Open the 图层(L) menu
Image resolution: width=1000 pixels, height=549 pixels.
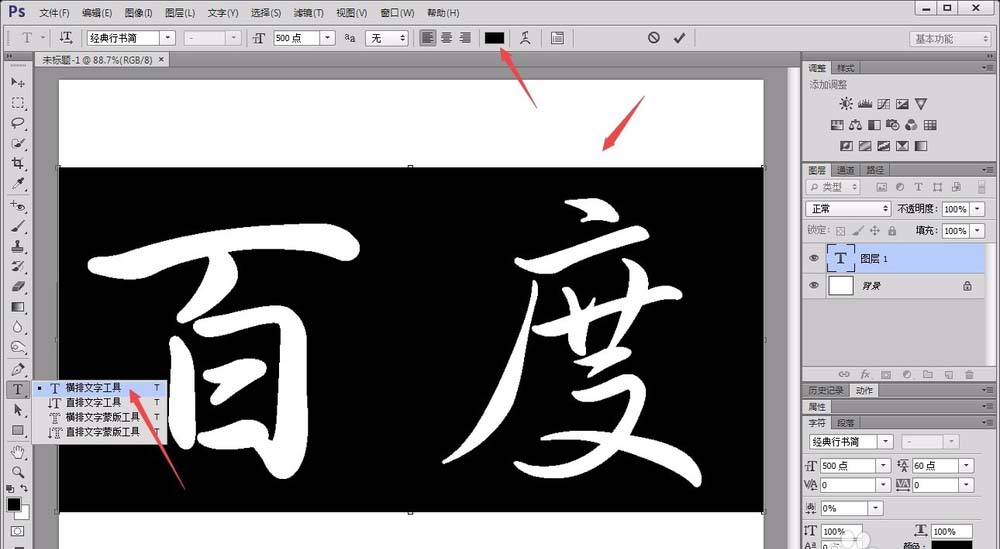[180, 13]
